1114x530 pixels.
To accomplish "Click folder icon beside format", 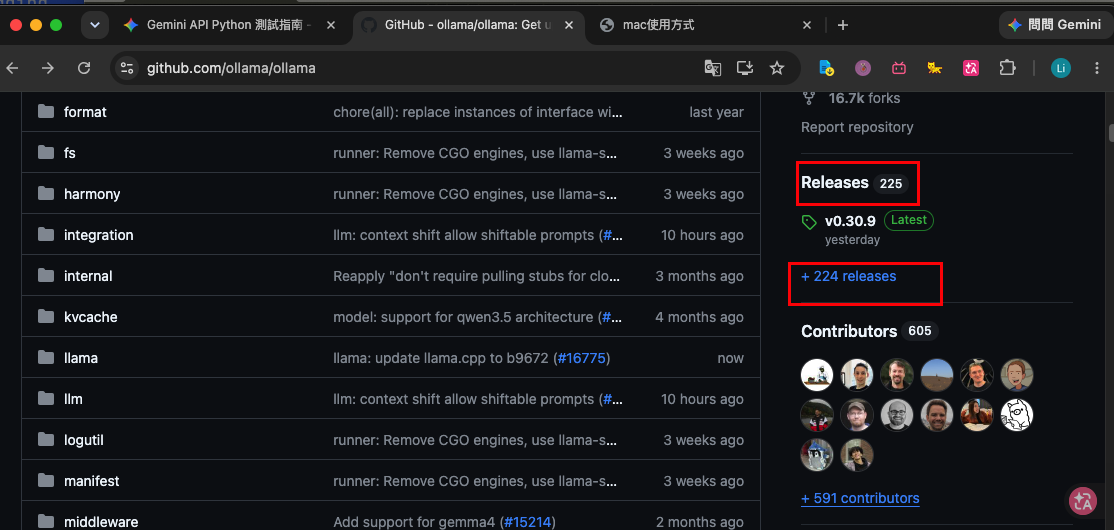I will coord(46,112).
